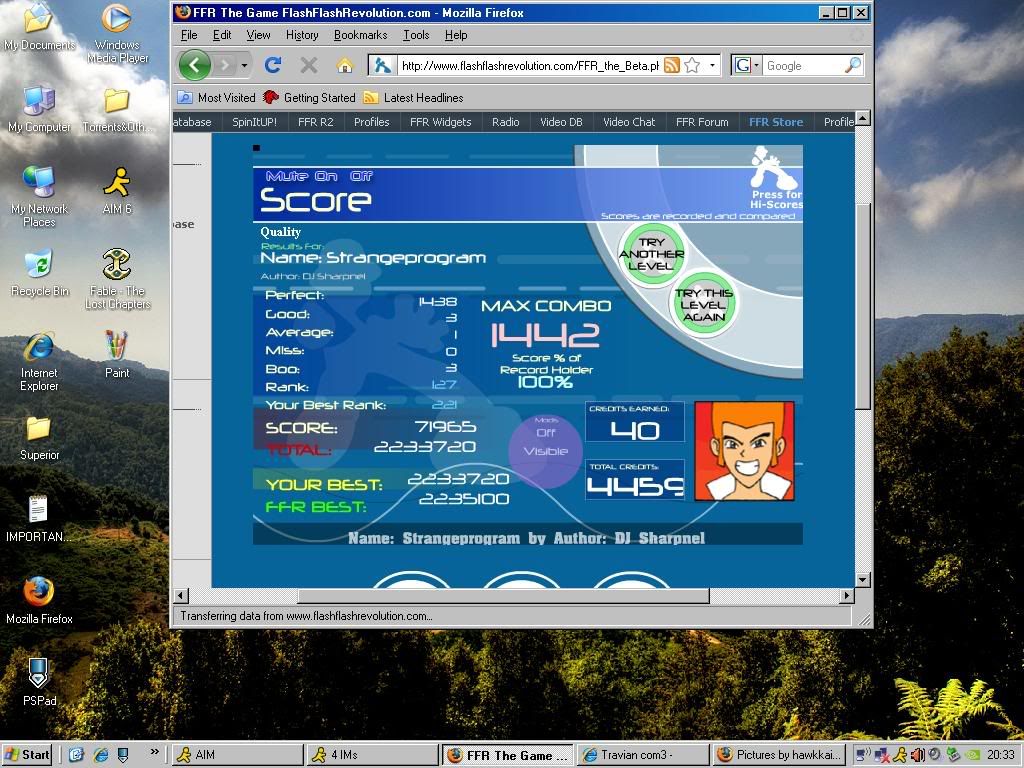Click the RSS feed icon in address bar
This screenshot has height=768, width=1024.
672,66
